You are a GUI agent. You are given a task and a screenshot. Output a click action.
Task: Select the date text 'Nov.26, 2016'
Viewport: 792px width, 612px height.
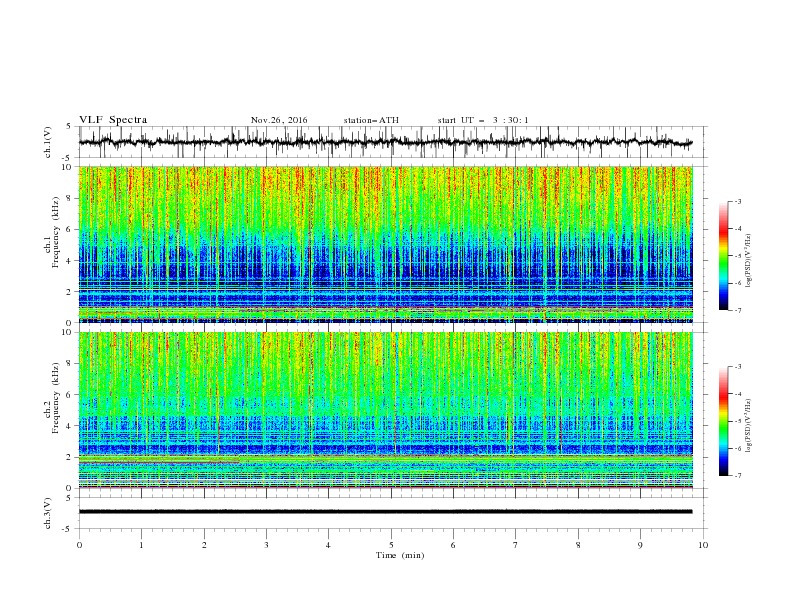pos(279,120)
